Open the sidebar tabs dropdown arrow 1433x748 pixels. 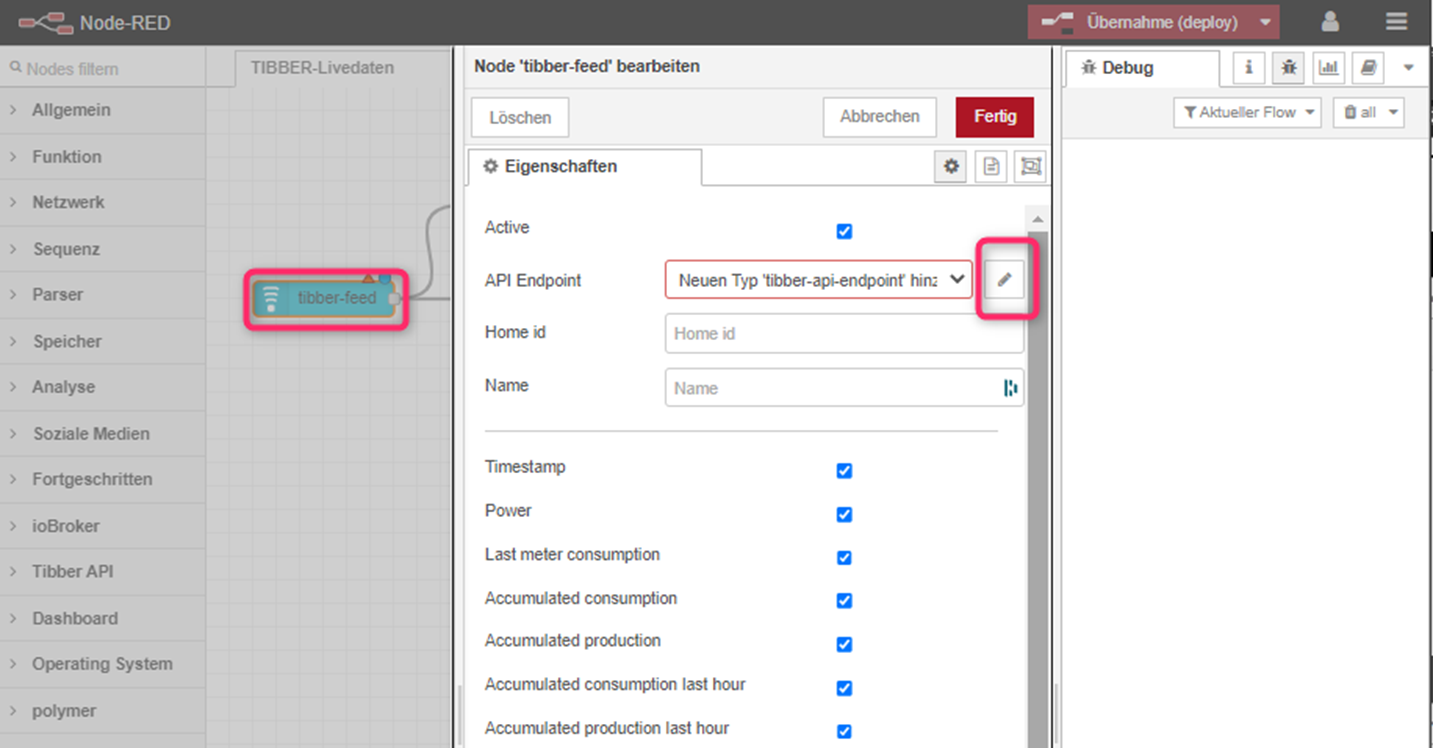(x=1409, y=68)
